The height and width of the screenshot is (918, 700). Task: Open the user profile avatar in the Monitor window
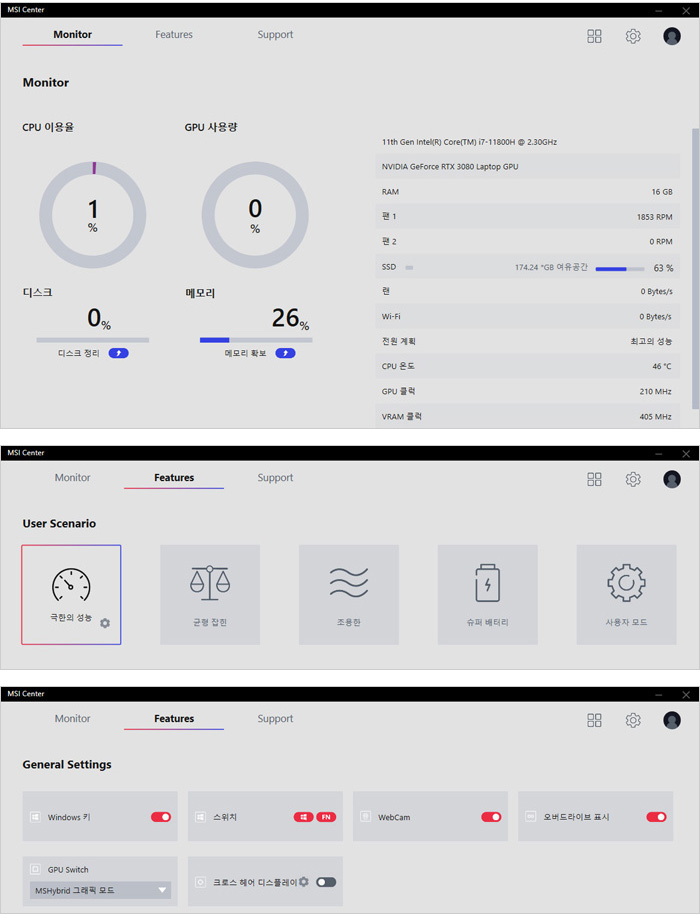tap(672, 36)
